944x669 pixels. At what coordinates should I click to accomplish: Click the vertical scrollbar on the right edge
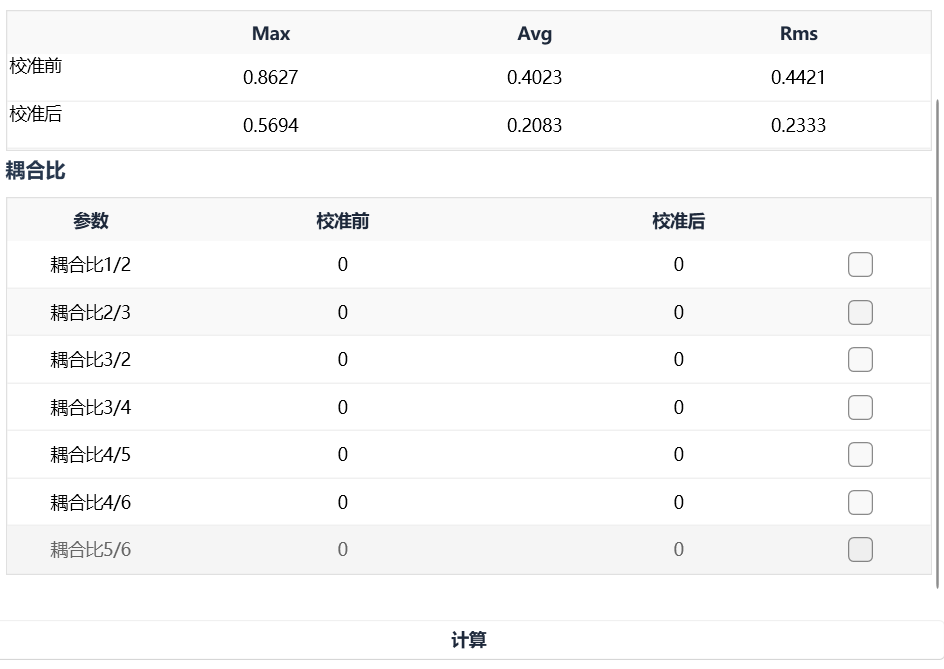(x=938, y=340)
